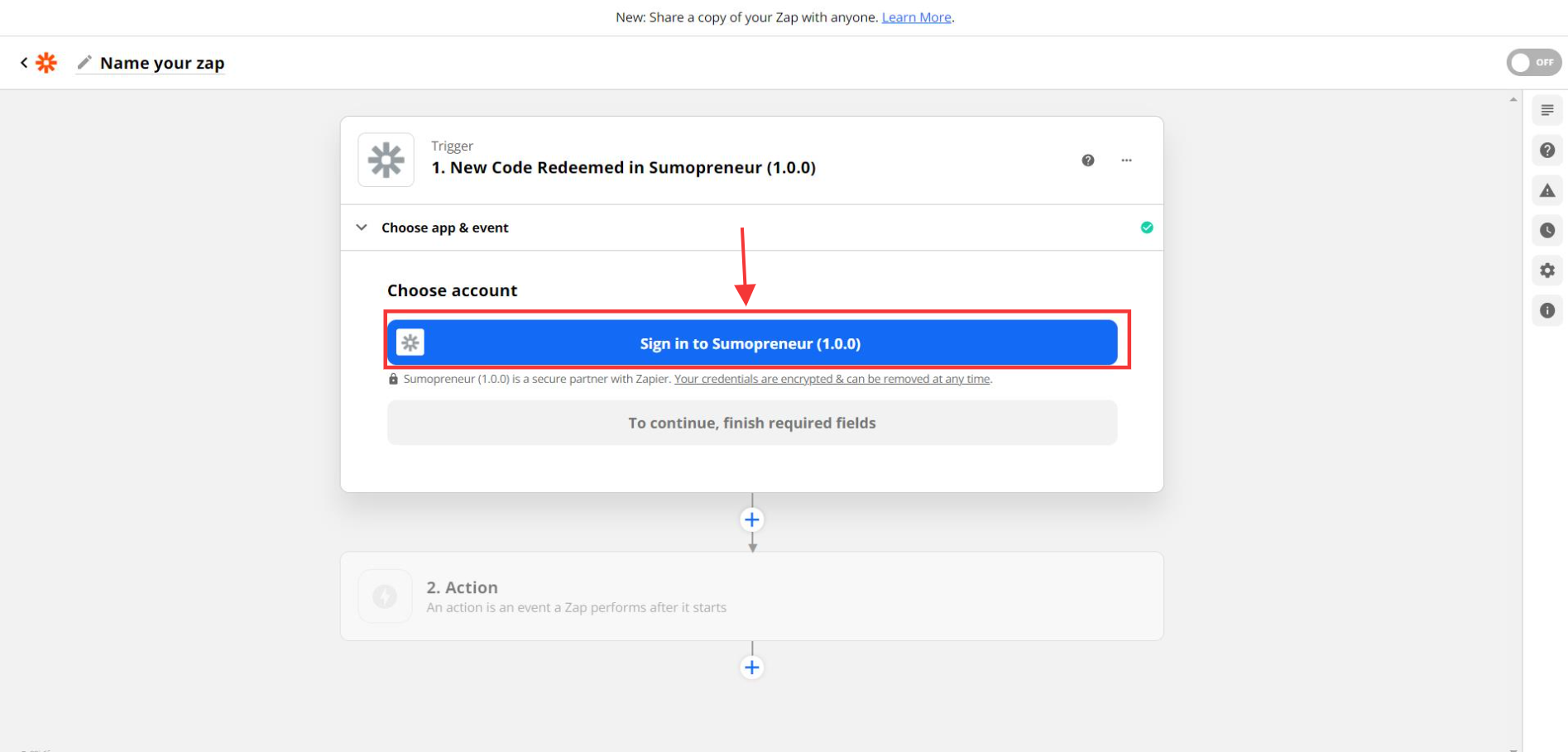Open the history clock sidebar icon
The height and width of the screenshot is (752, 1568).
click(x=1546, y=231)
